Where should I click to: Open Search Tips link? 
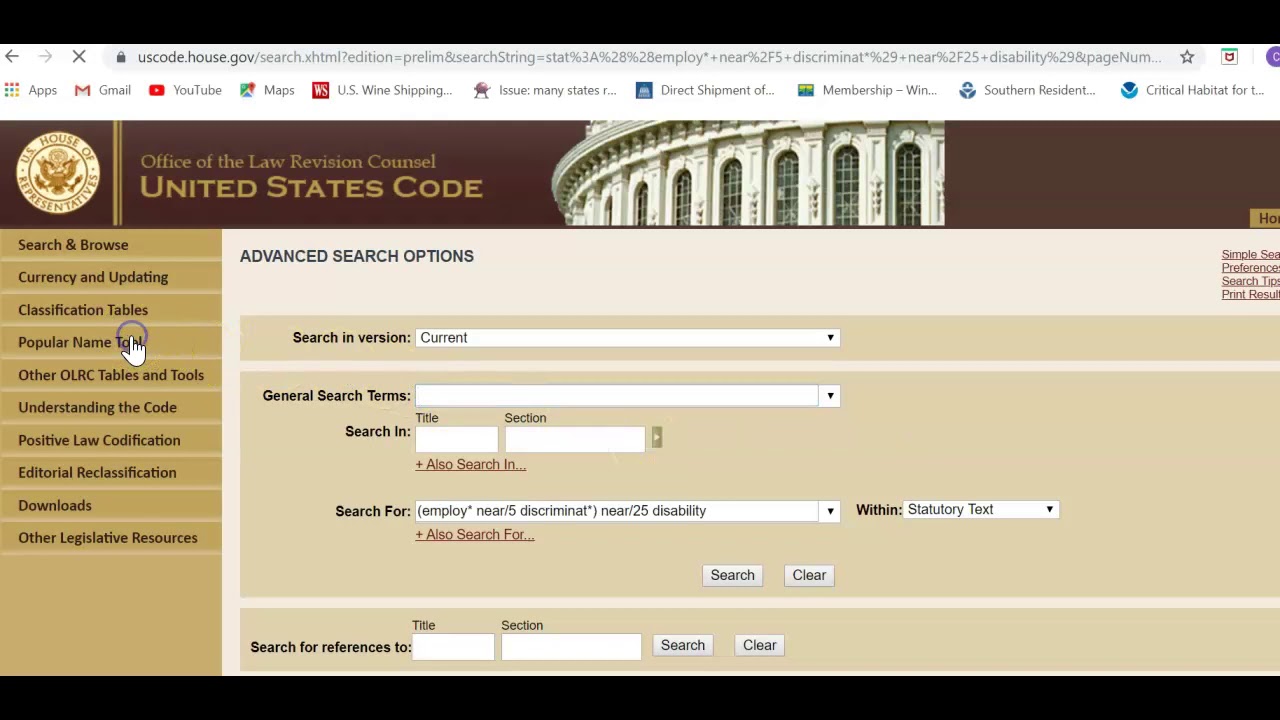pyautogui.click(x=1250, y=281)
